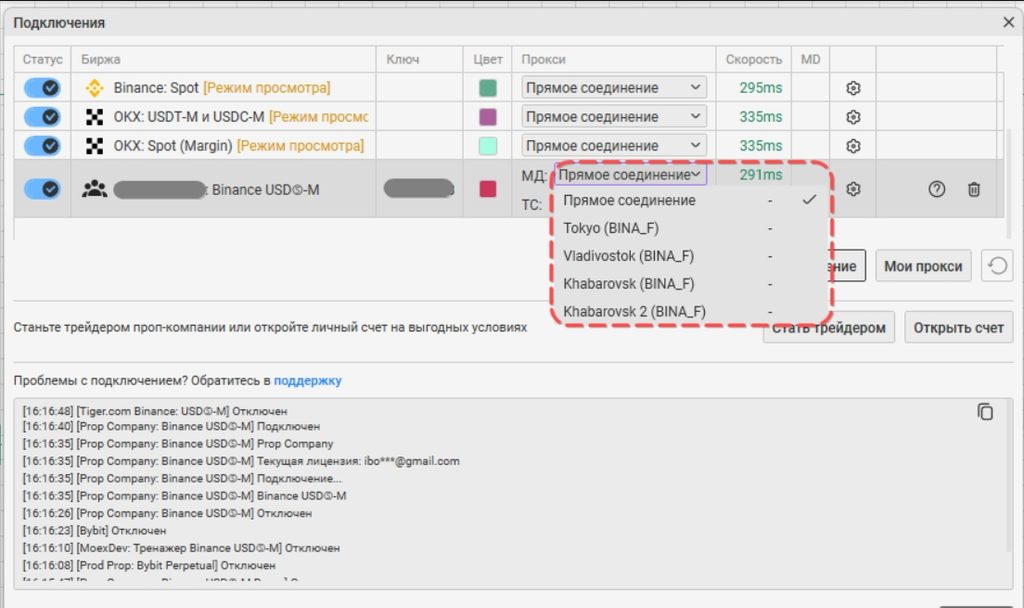Click the Биржа column header
1024x608 pixels.
tap(101, 59)
